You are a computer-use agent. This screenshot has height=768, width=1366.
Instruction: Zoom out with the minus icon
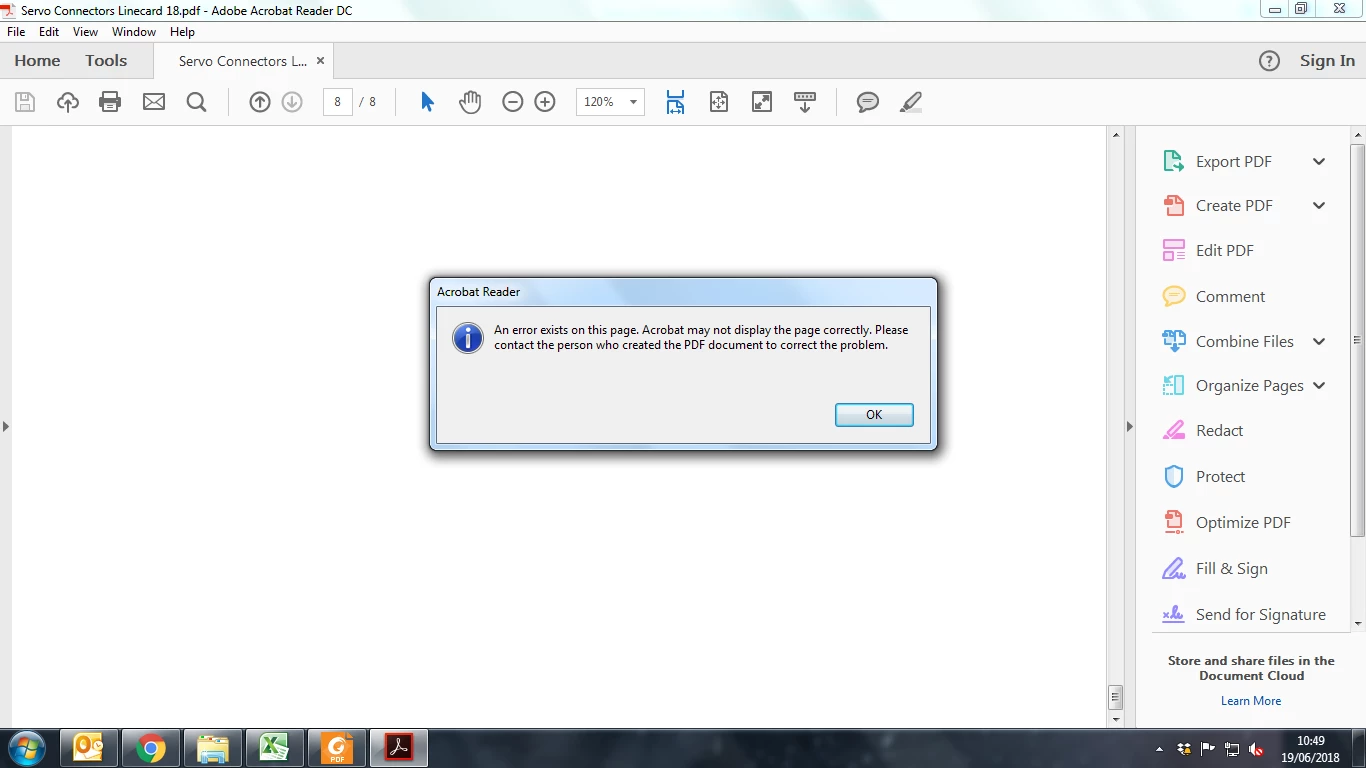(x=513, y=102)
